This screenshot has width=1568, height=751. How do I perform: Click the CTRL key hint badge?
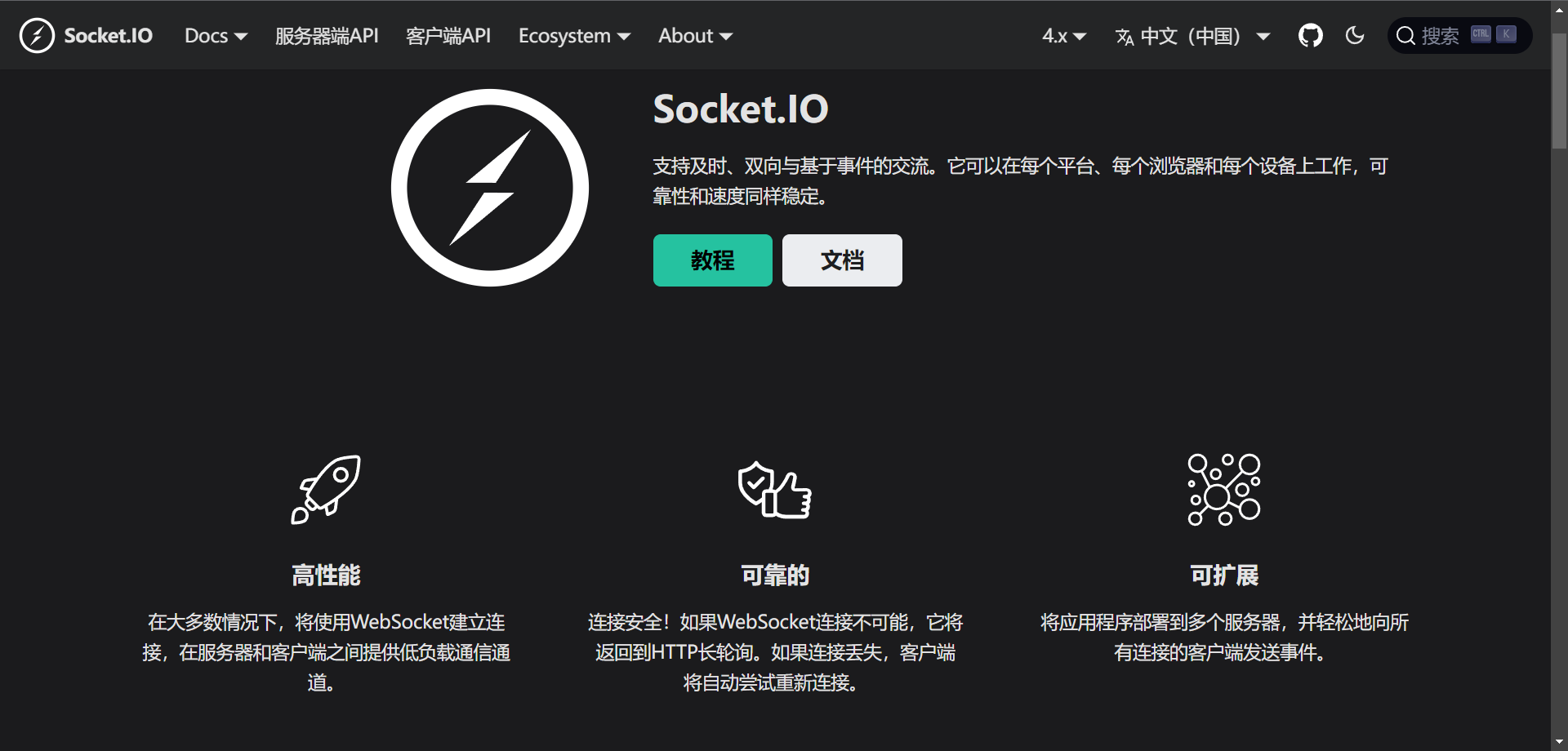[1481, 34]
